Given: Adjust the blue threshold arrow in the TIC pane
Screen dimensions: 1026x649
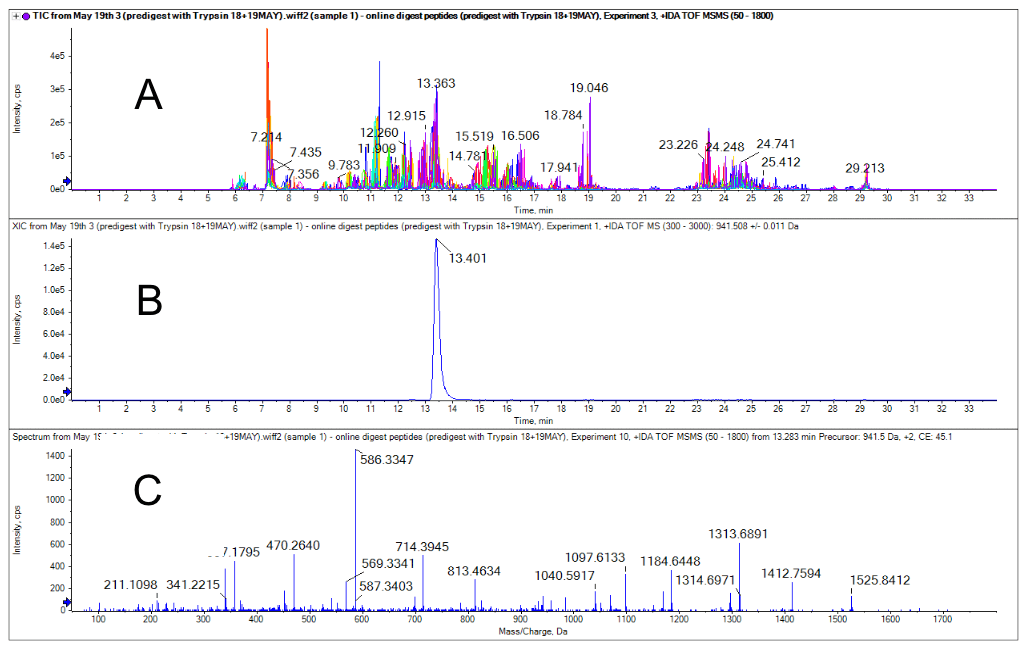Looking at the screenshot, I should point(66,181).
